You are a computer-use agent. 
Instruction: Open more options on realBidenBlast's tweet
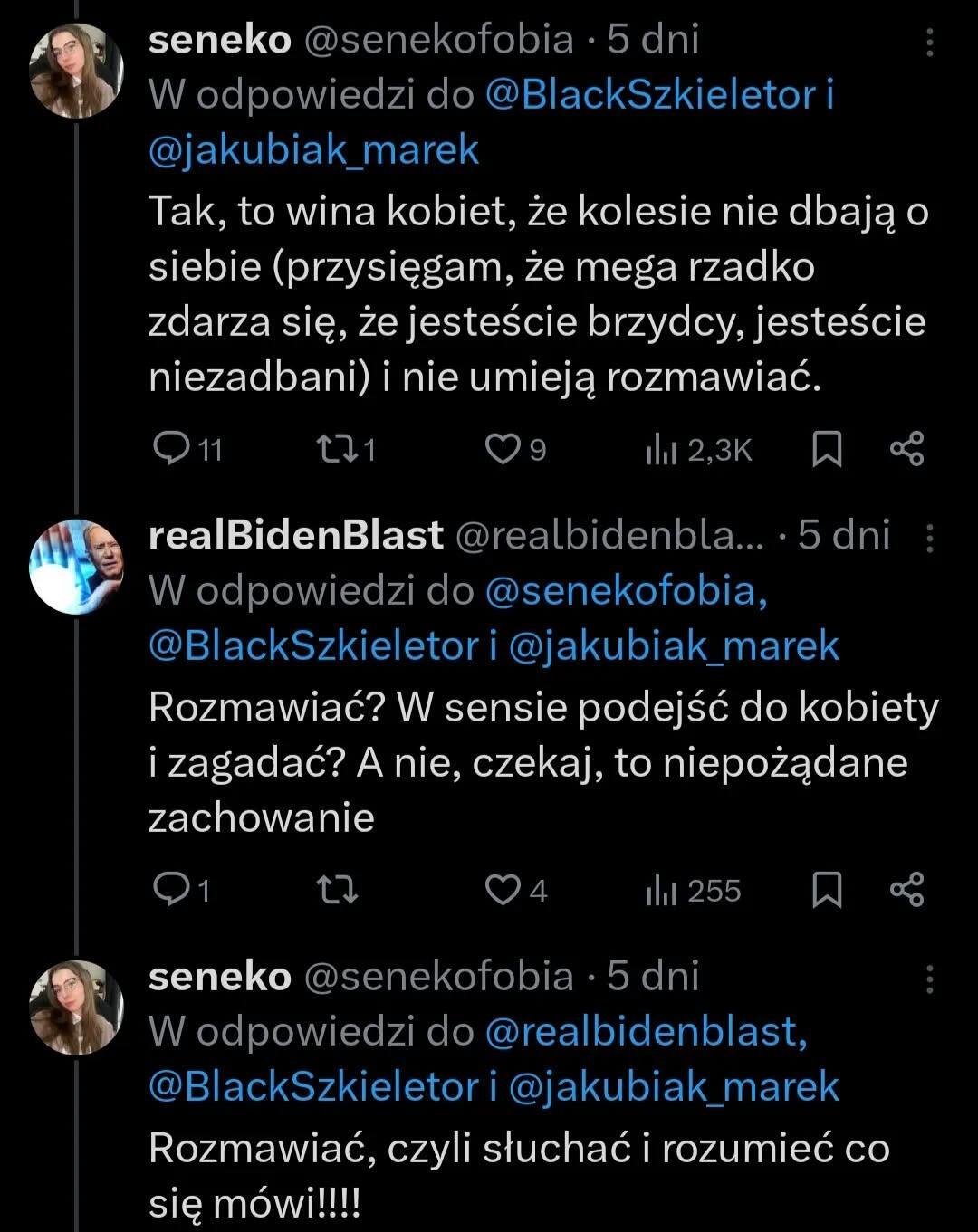tap(929, 539)
